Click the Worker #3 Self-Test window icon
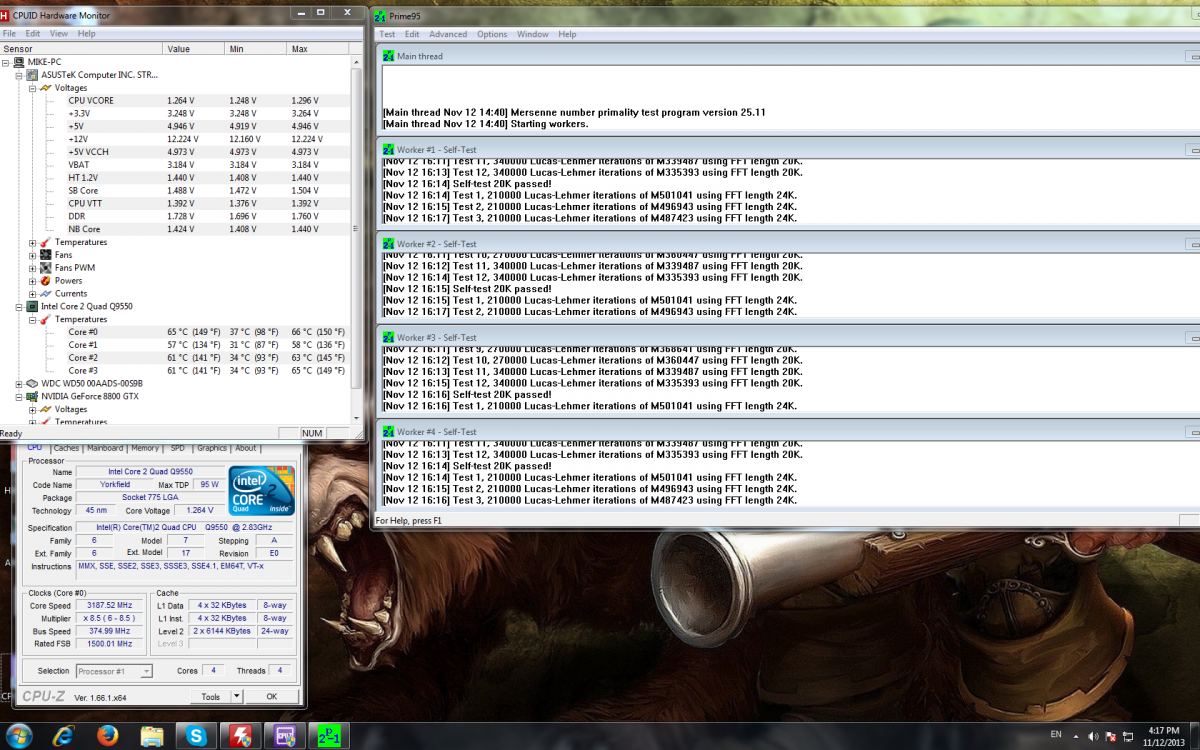The width and height of the screenshot is (1200, 750). 389,338
